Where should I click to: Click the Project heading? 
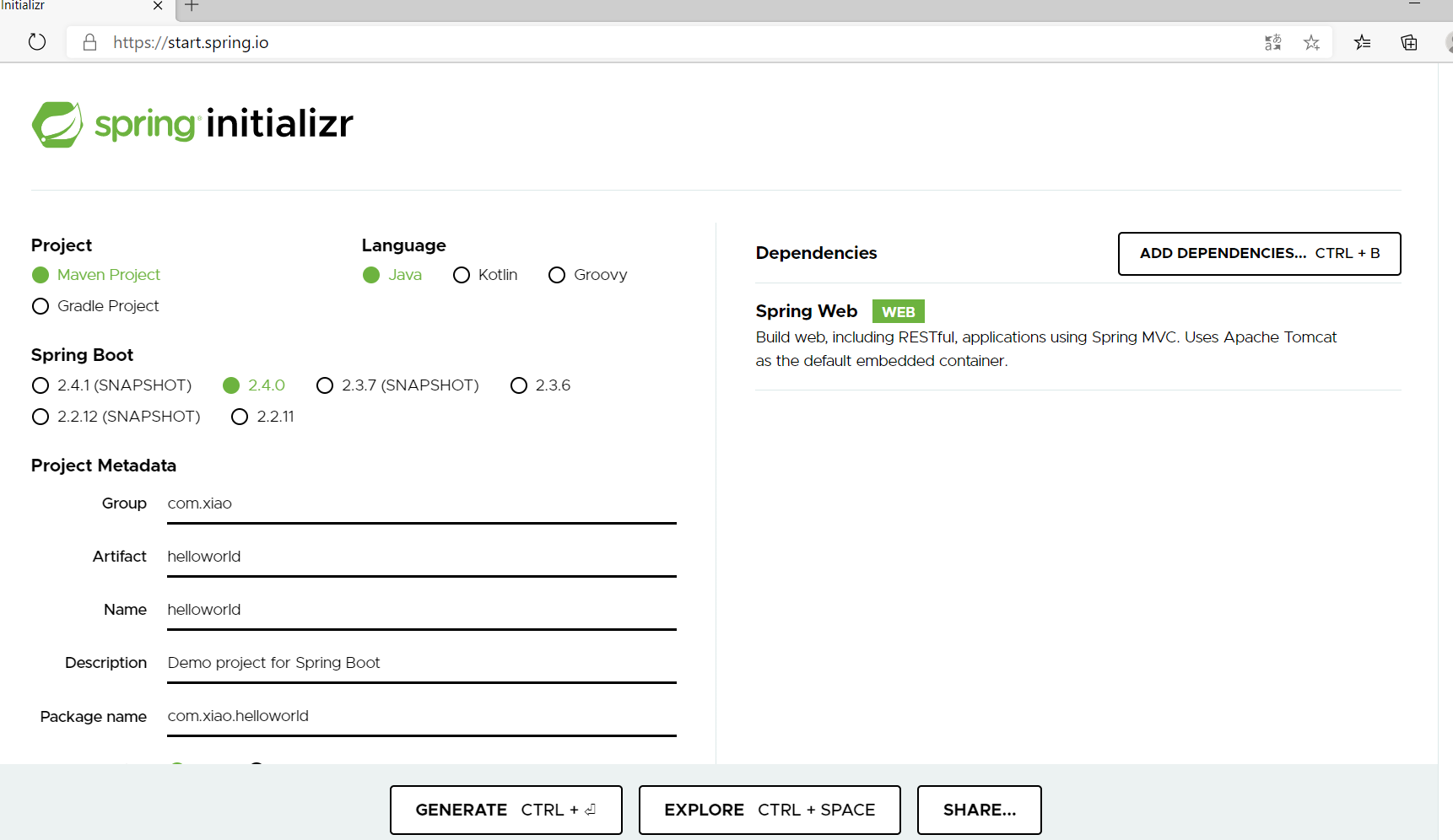[x=62, y=245]
